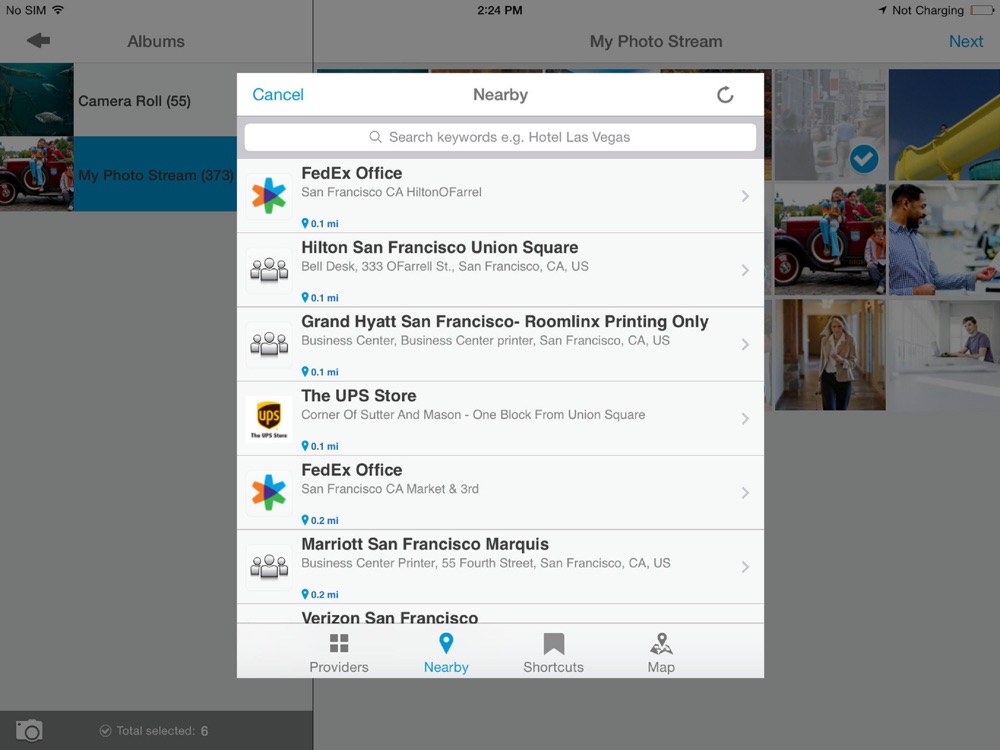The width and height of the screenshot is (1000, 750).
Task: Cancel the Nearby dialog
Action: (x=278, y=94)
